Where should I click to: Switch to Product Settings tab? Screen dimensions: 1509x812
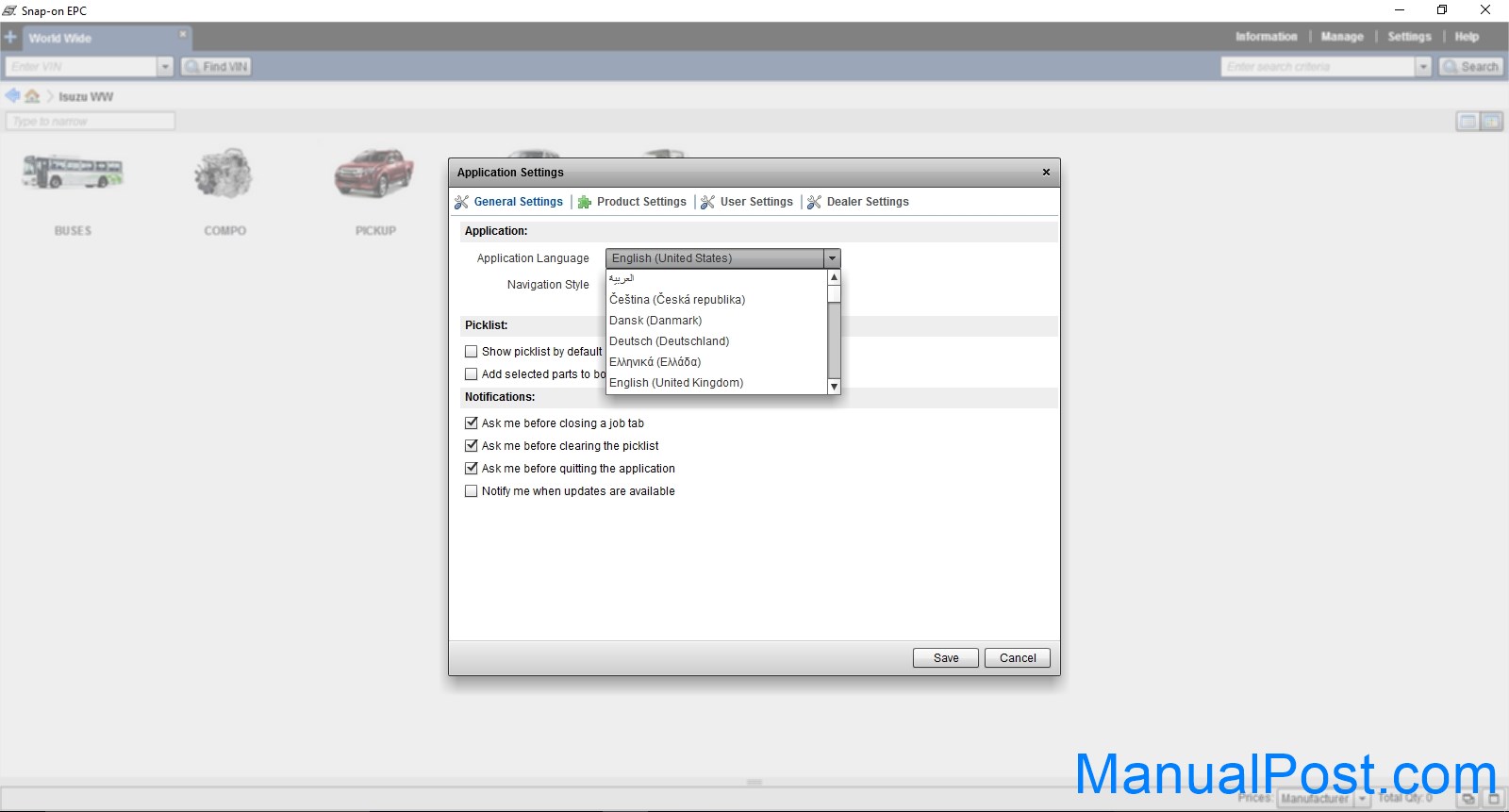point(641,202)
